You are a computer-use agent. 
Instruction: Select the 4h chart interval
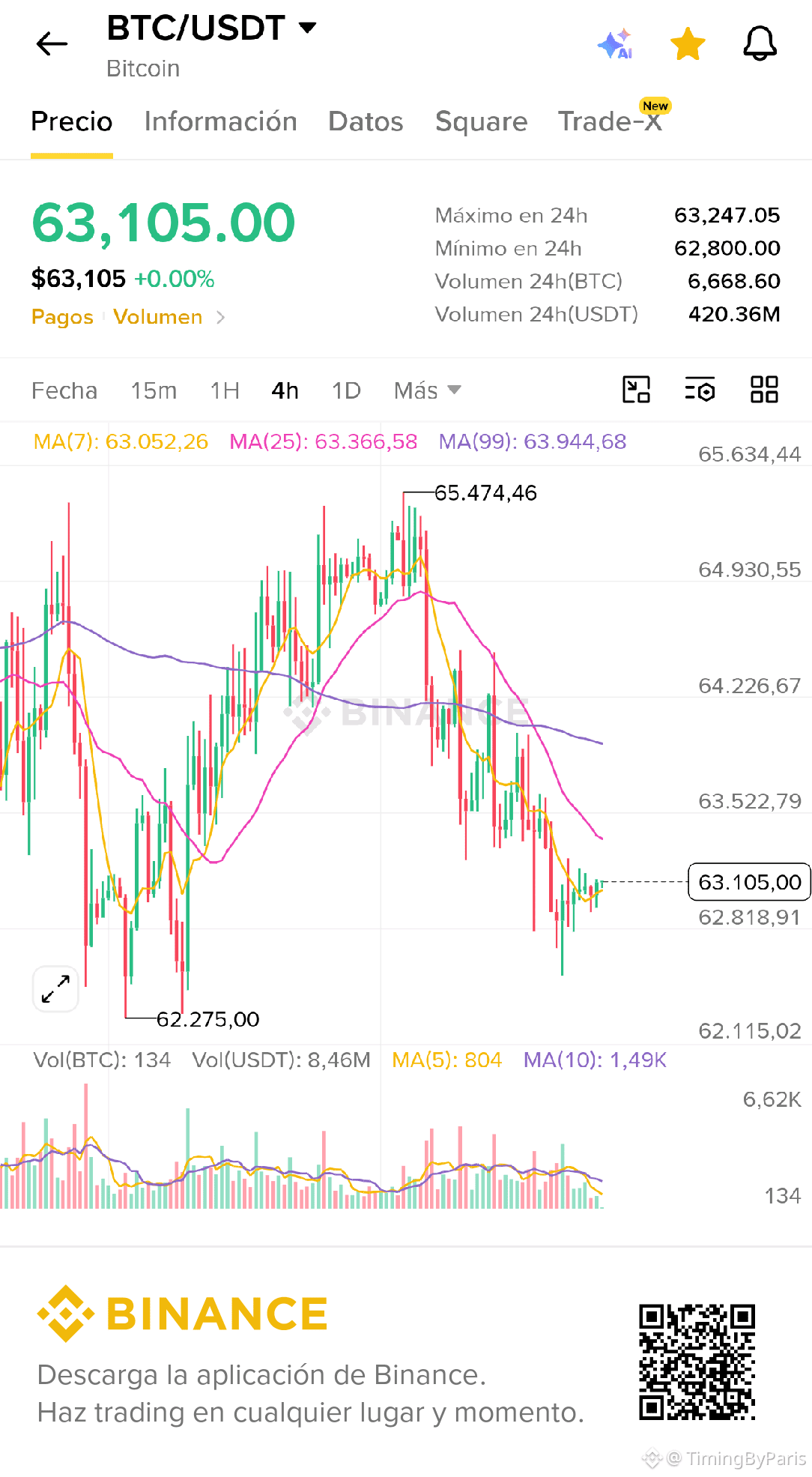point(285,390)
